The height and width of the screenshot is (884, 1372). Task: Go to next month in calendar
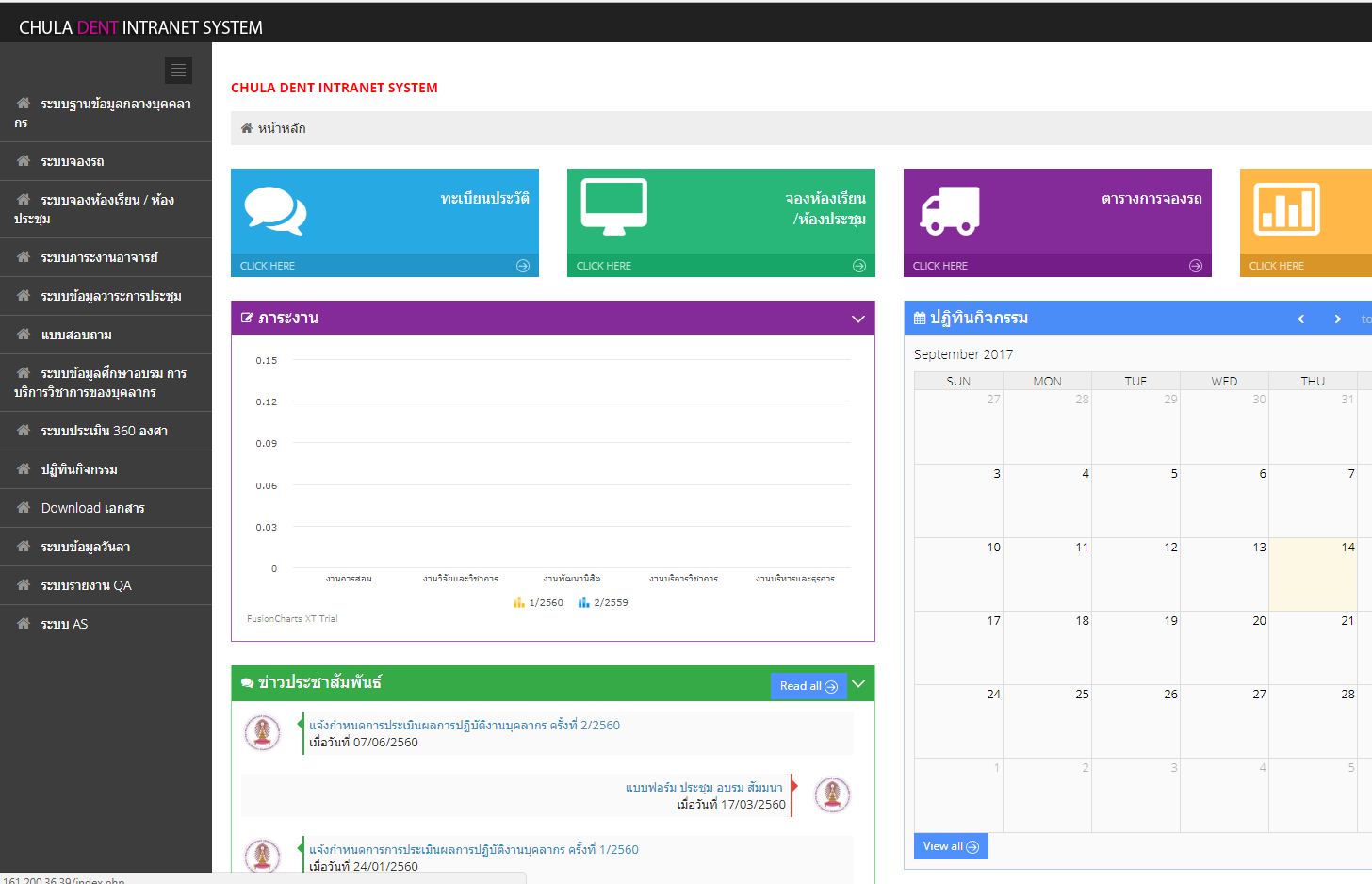click(1337, 319)
